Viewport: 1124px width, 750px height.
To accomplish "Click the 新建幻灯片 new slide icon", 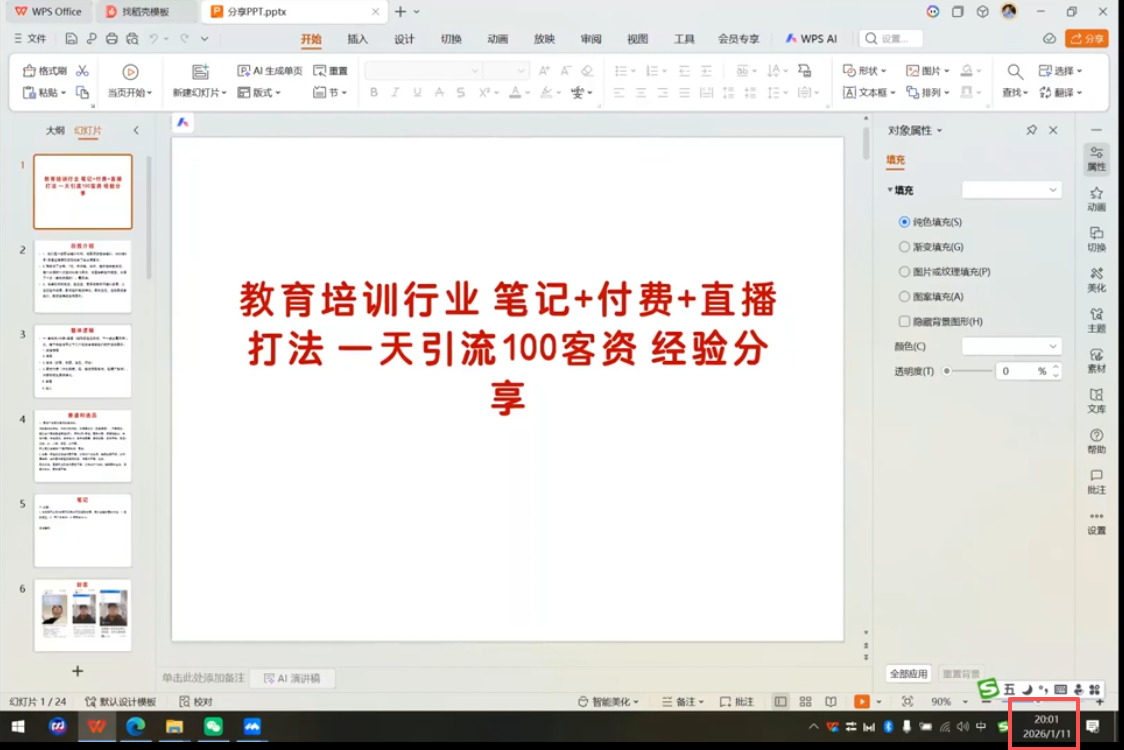I will (200, 72).
